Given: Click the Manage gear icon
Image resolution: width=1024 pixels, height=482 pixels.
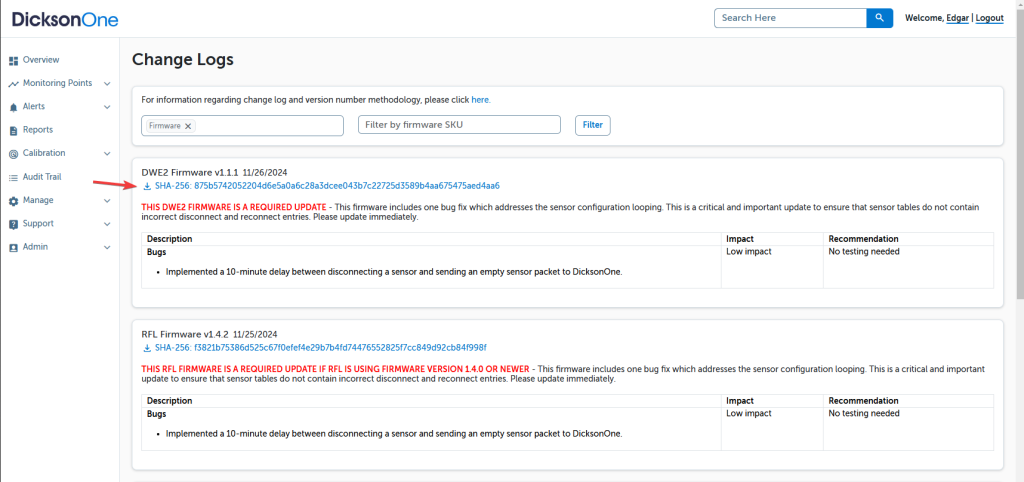Looking at the screenshot, I should [x=14, y=201].
